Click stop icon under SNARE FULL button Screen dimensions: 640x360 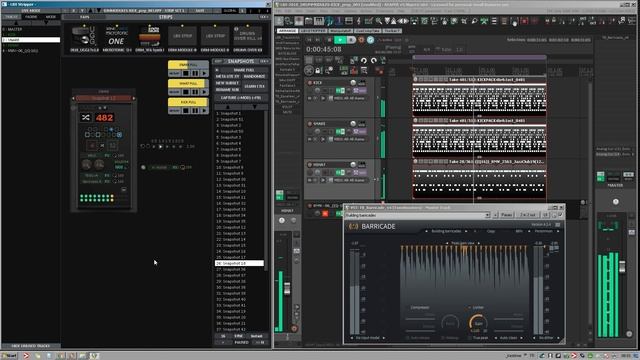[186, 73]
